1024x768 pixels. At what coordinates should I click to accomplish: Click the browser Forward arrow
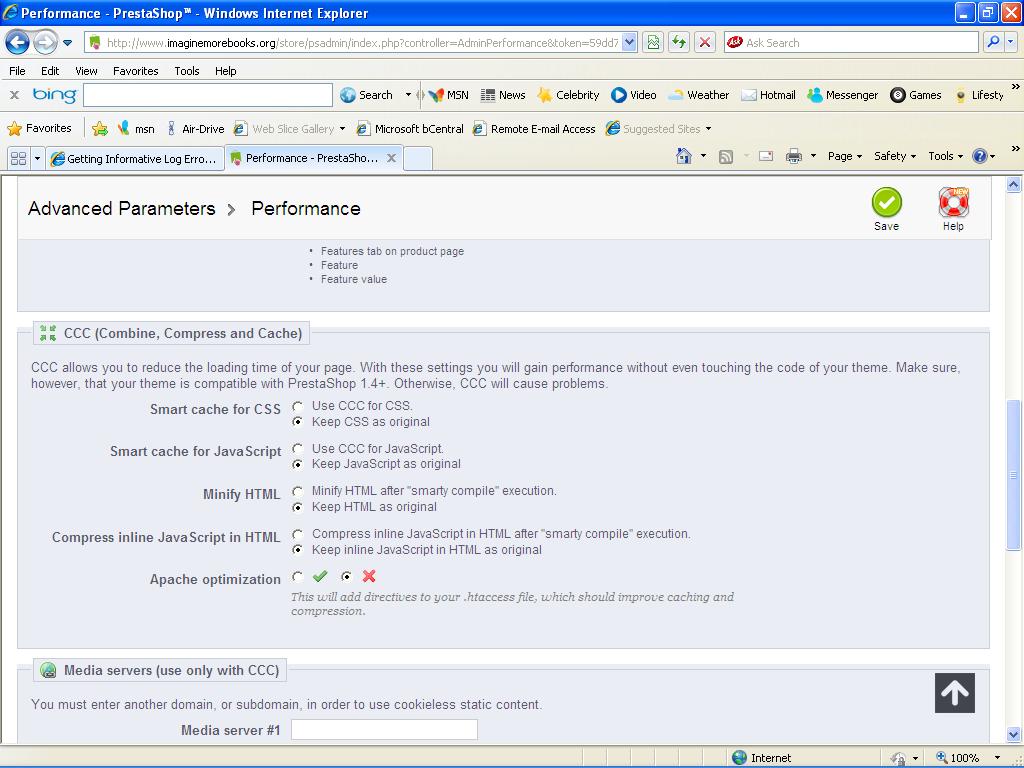click(x=44, y=43)
